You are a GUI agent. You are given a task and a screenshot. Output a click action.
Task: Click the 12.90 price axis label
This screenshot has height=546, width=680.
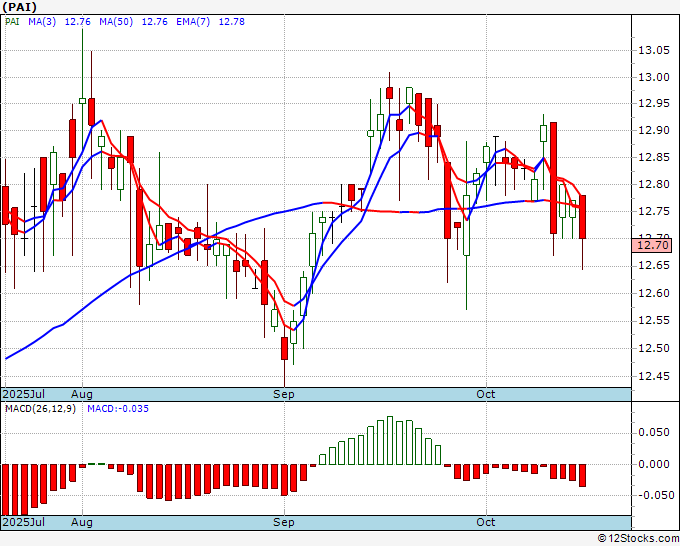coord(654,130)
